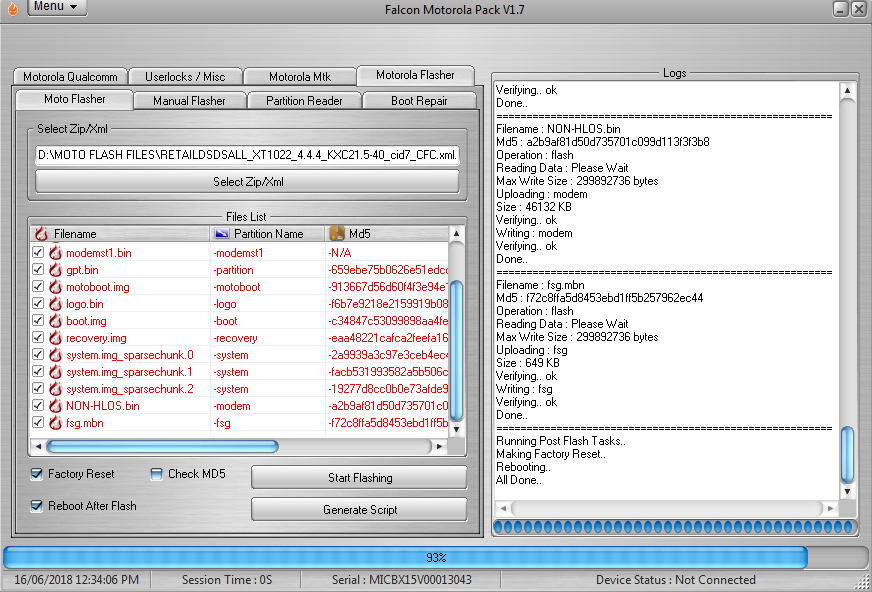Image resolution: width=872 pixels, height=592 pixels.
Task: Click the files list horizontal scrollbar thumb
Action: tap(162, 446)
